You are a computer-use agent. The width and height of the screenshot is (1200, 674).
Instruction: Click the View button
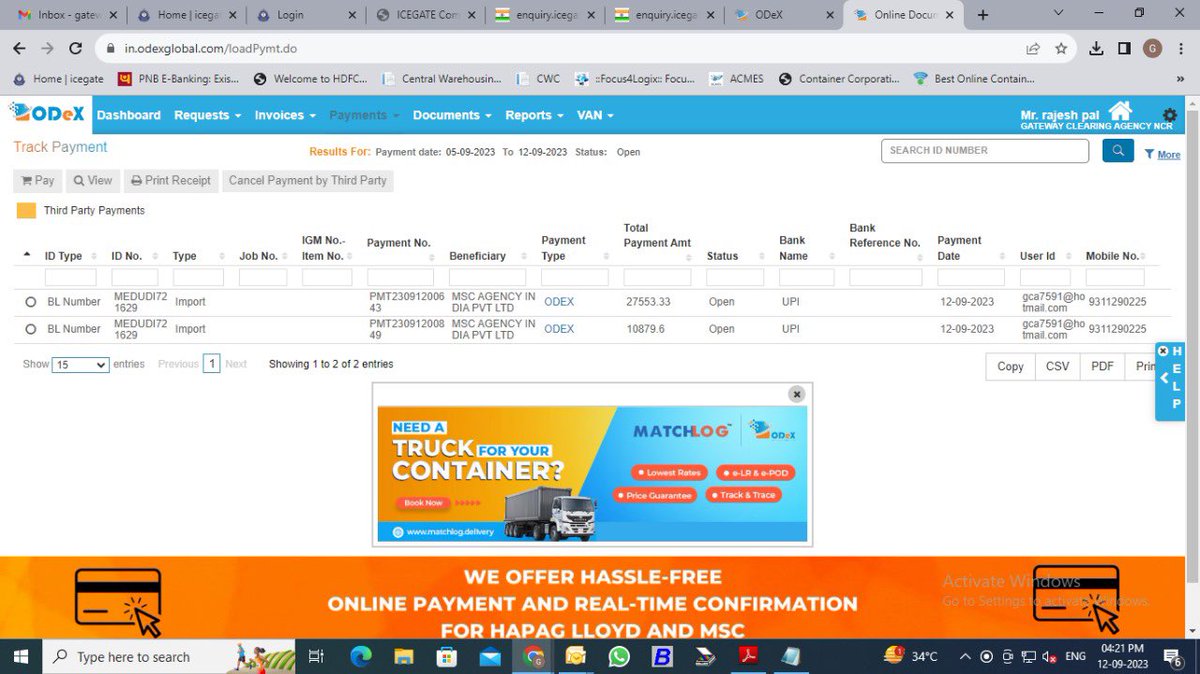[x=92, y=181]
